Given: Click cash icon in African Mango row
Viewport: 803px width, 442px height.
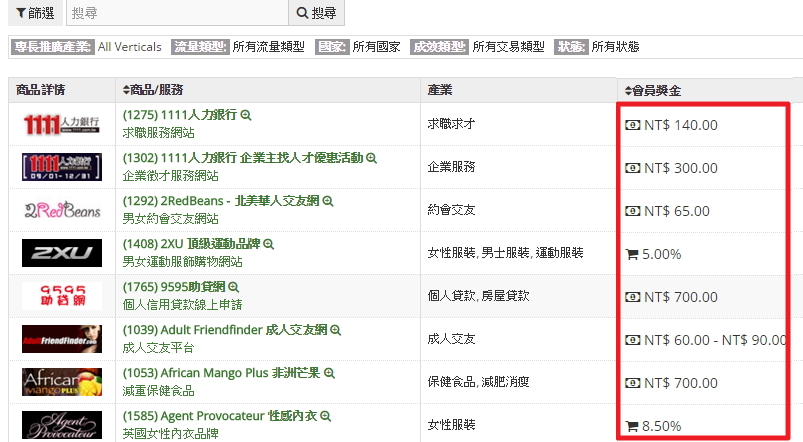Looking at the screenshot, I should click(x=632, y=383).
